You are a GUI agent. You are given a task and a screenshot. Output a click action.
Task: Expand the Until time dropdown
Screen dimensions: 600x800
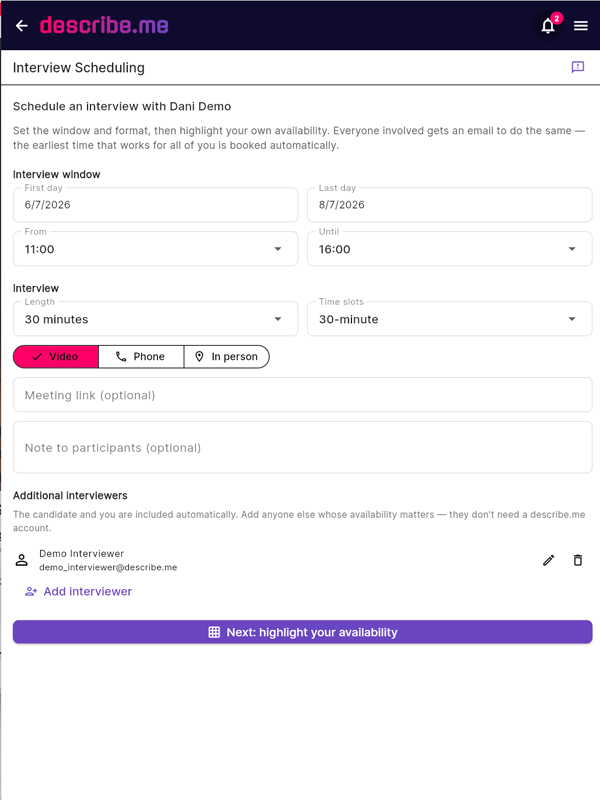pyautogui.click(x=449, y=249)
